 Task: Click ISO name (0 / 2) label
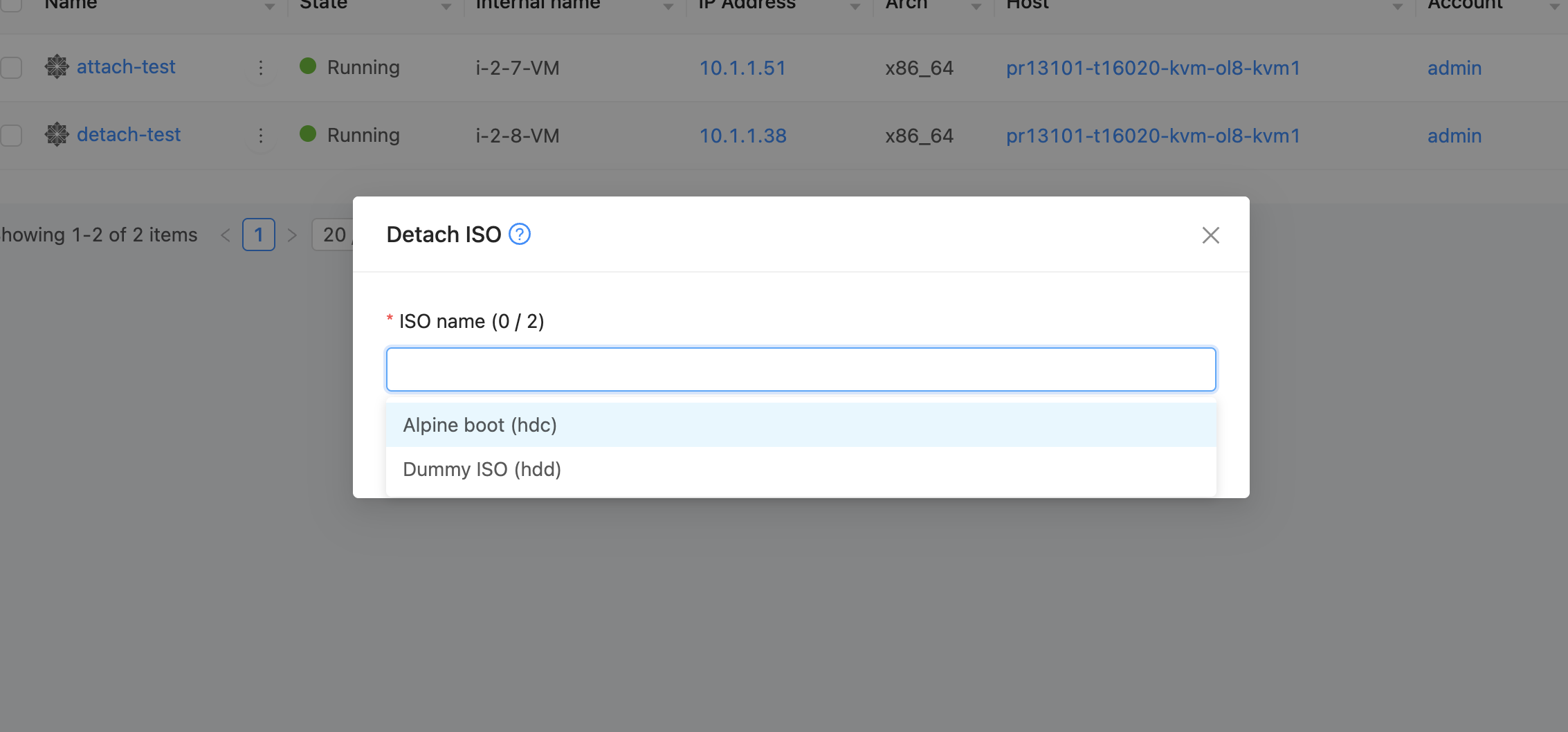(471, 321)
